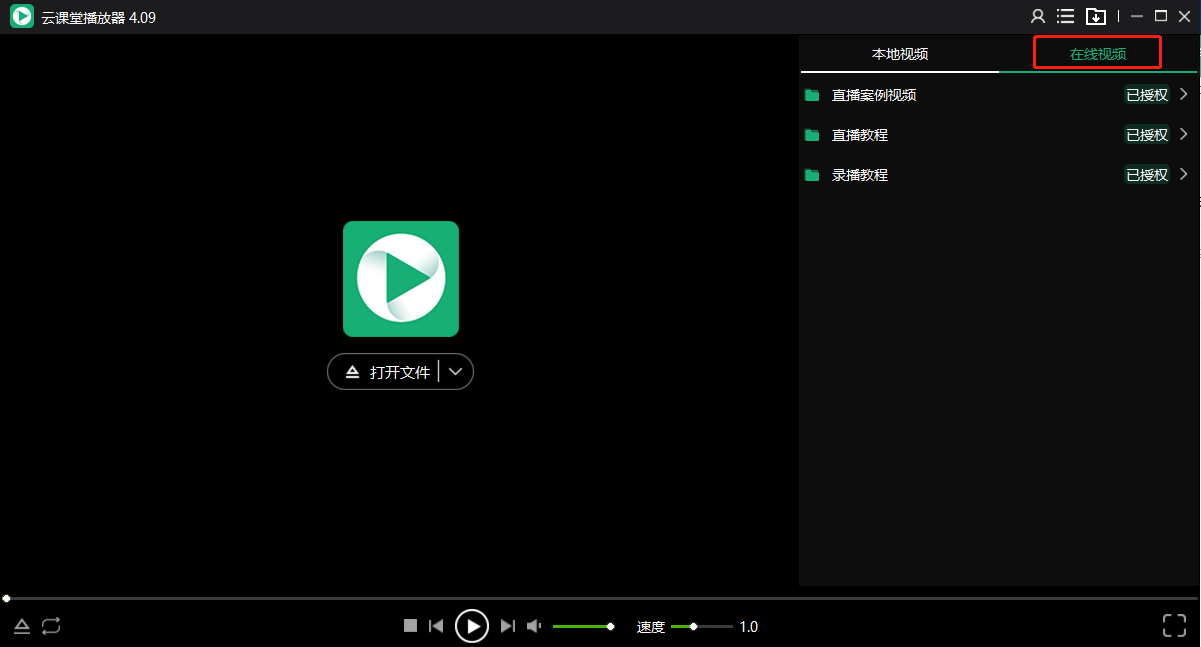Skip to next video
The image size is (1201, 647).
[507, 626]
